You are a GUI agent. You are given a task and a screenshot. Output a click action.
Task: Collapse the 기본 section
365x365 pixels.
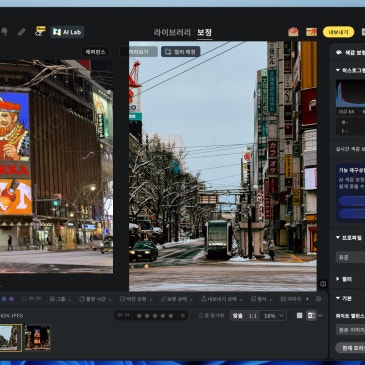(x=338, y=298)
